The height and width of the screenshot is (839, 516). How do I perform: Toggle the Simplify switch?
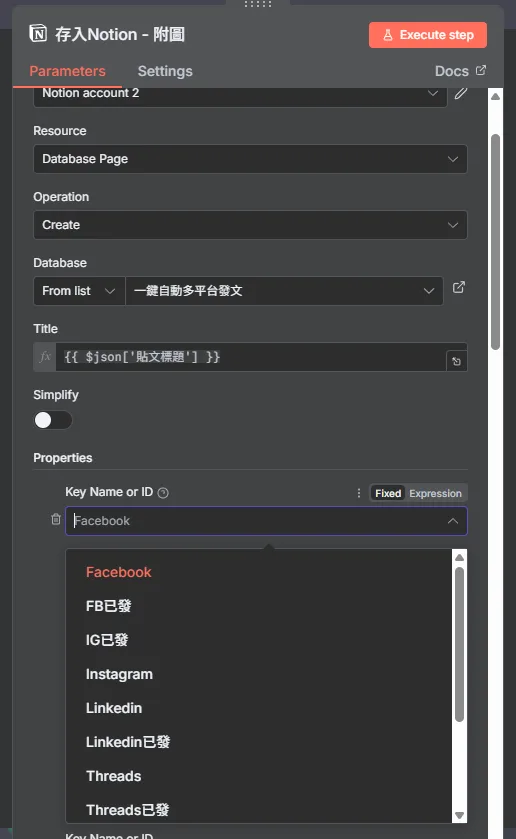click(52, 420)
